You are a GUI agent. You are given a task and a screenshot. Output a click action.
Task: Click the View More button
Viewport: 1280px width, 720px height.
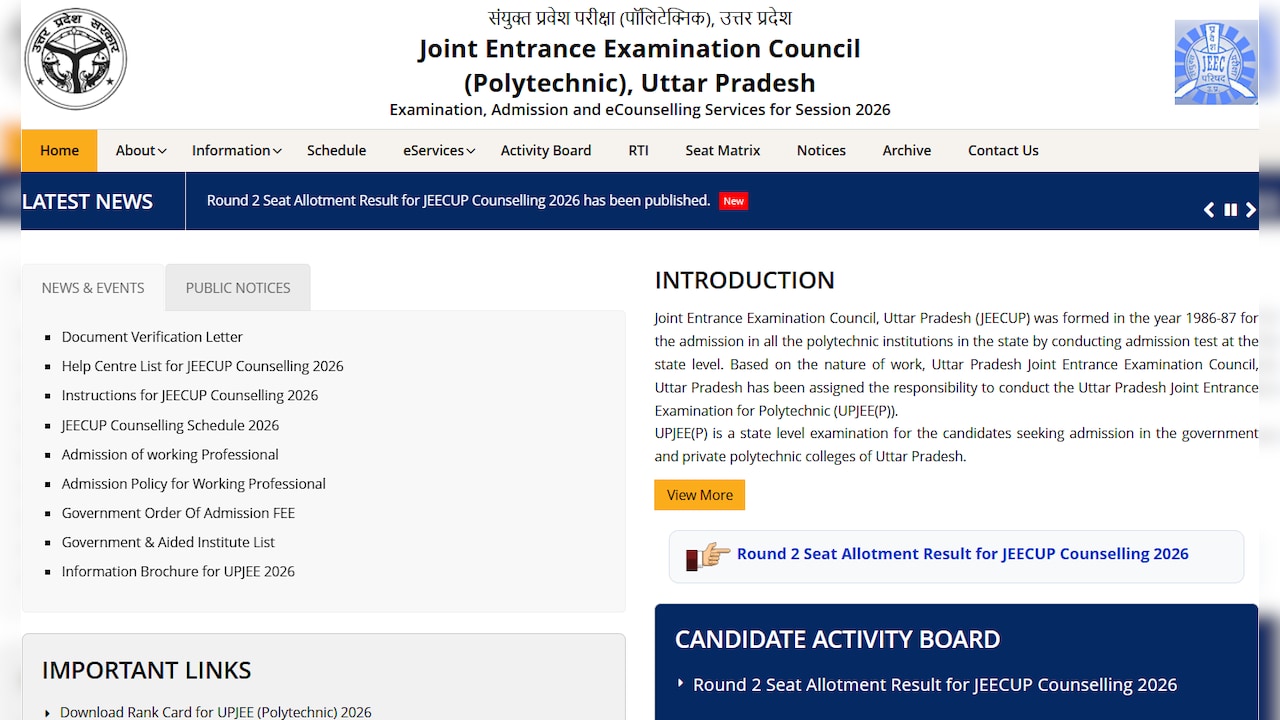pyautogui.click(x=700, y=495)
